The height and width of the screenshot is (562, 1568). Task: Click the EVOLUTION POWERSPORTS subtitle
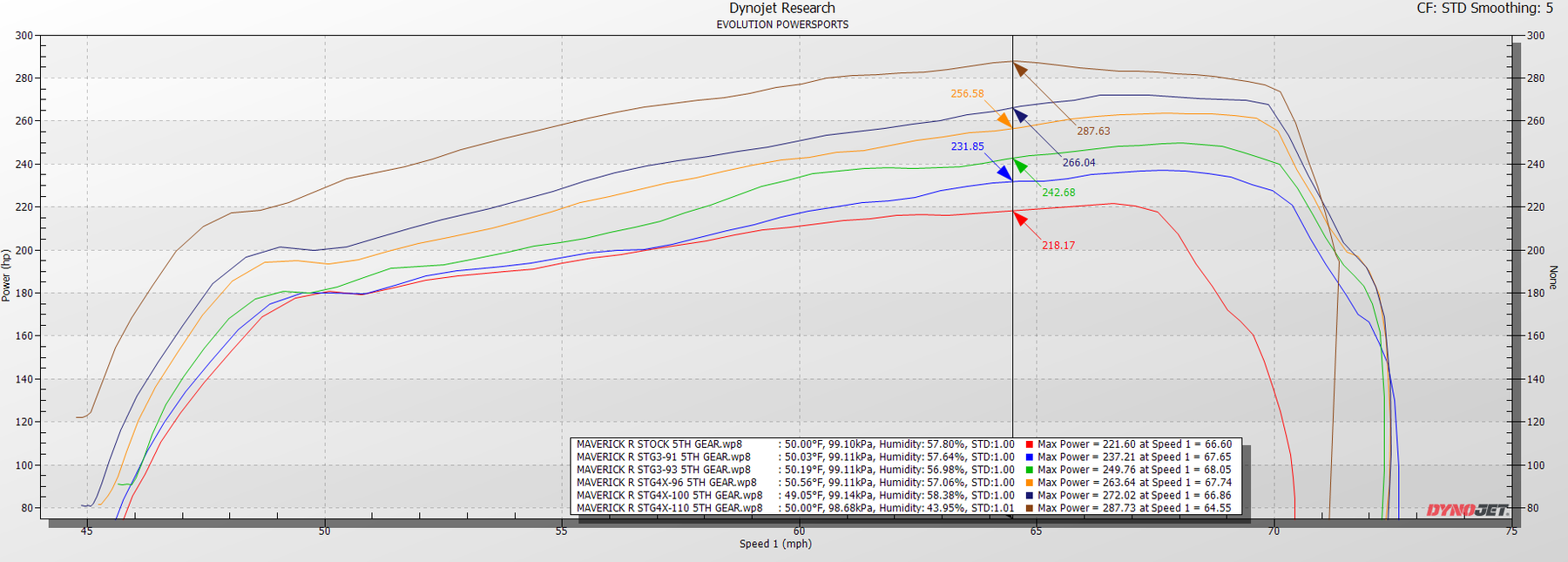click(781, 24)
